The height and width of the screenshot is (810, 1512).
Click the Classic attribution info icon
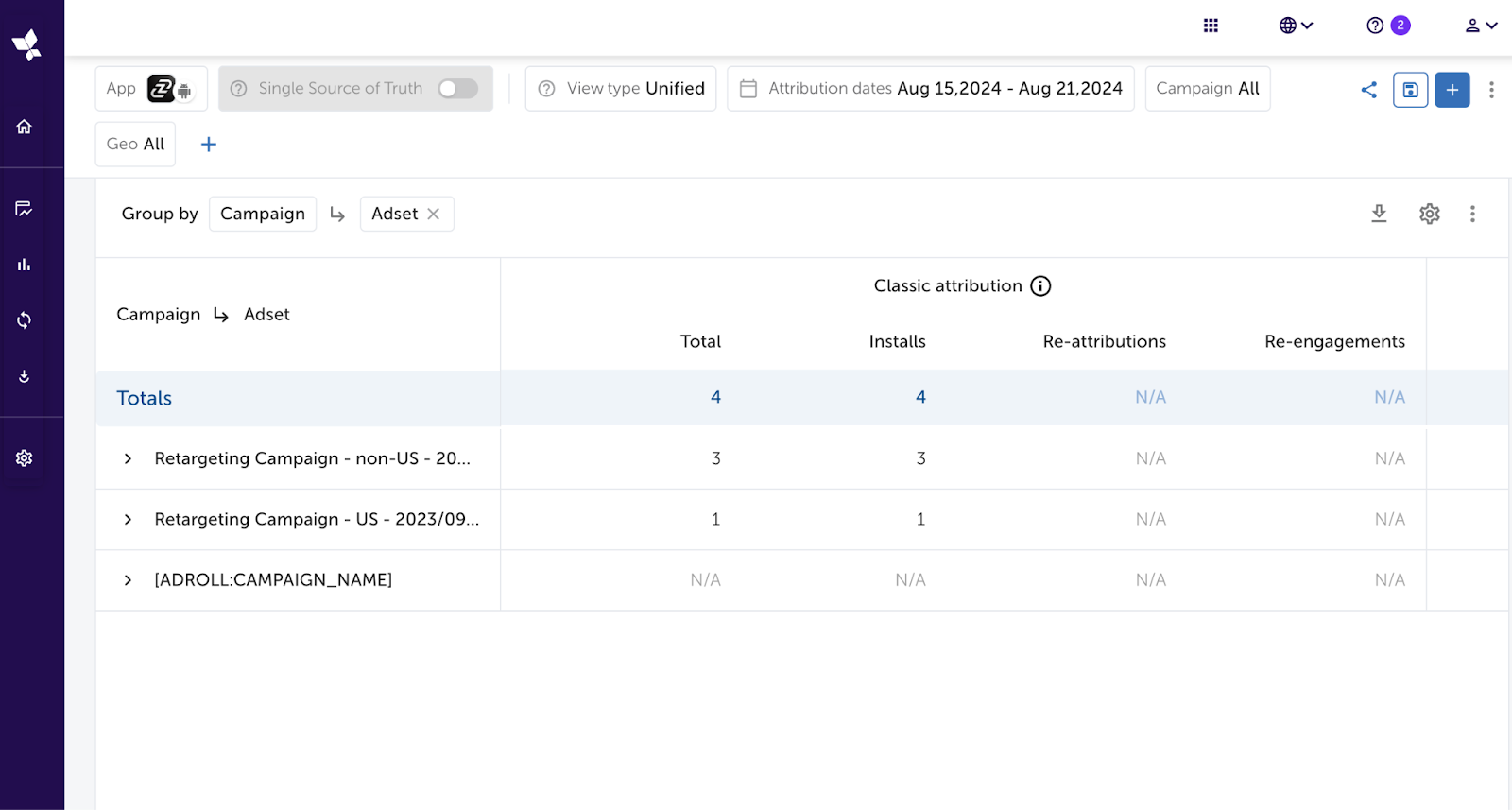pyautogui.click(x=1040, y=286)
